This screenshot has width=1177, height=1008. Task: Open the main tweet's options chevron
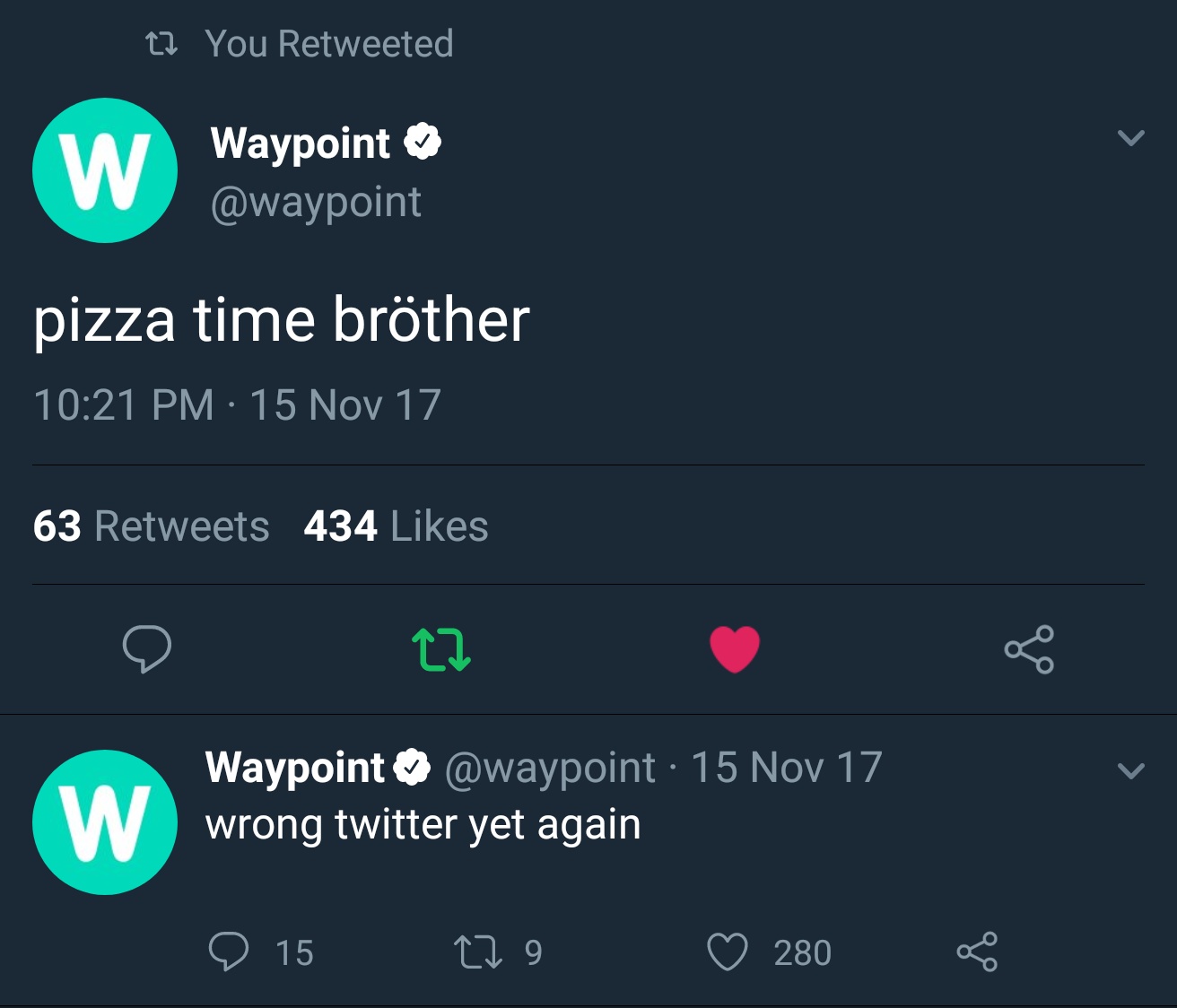(1130, 138)
